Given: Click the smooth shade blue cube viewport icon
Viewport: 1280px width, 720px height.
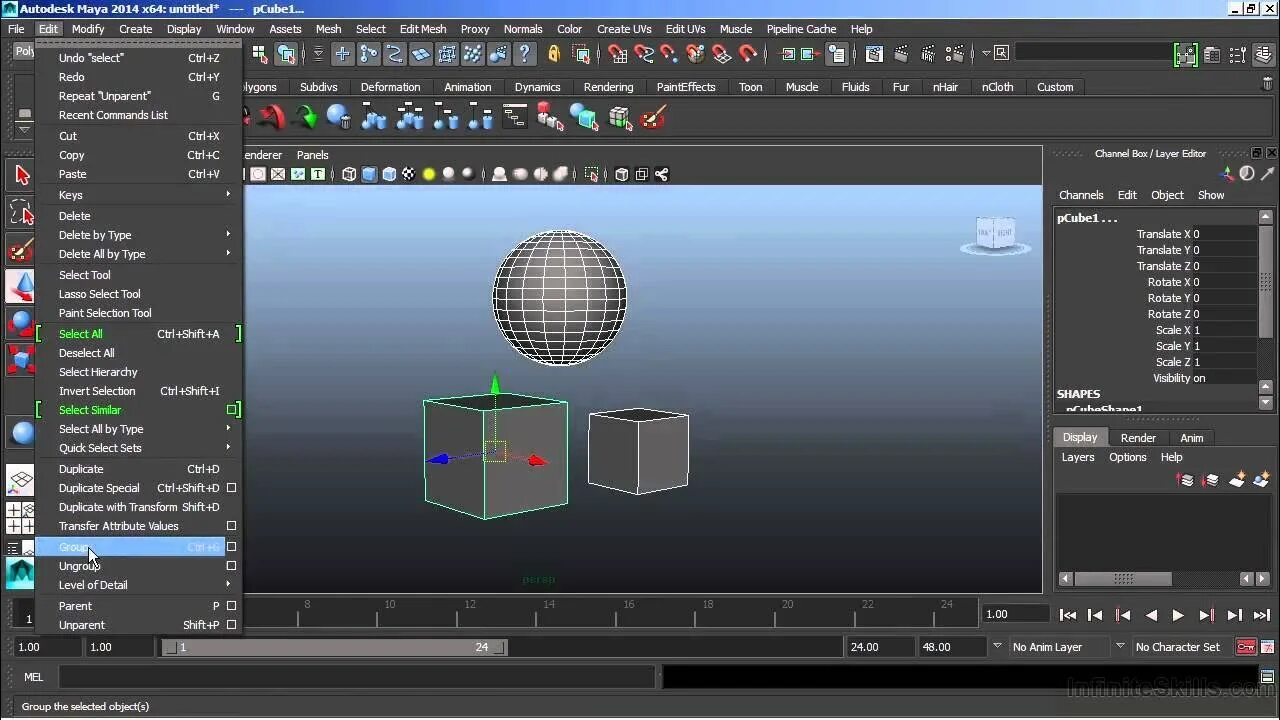Looking at the screenshot, I should [x=369, y=174].
